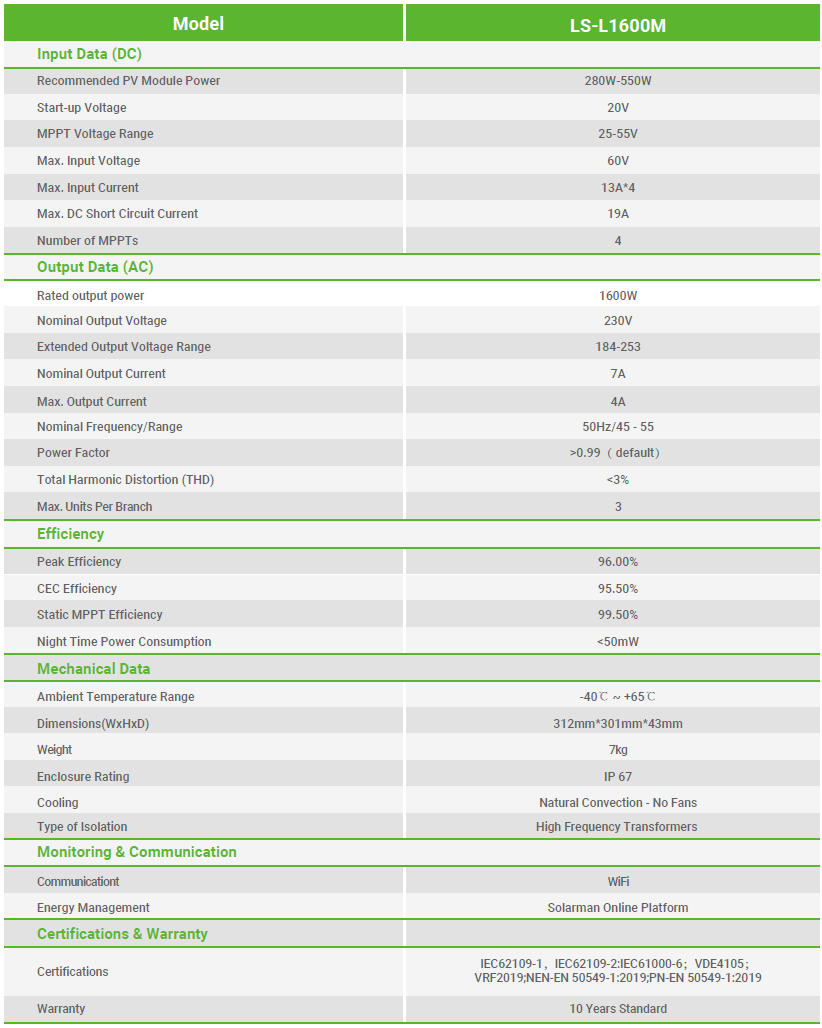Click the Solarman Online Platform value
The height and width of the screenshot is (1028, 822).
(618, 908)
